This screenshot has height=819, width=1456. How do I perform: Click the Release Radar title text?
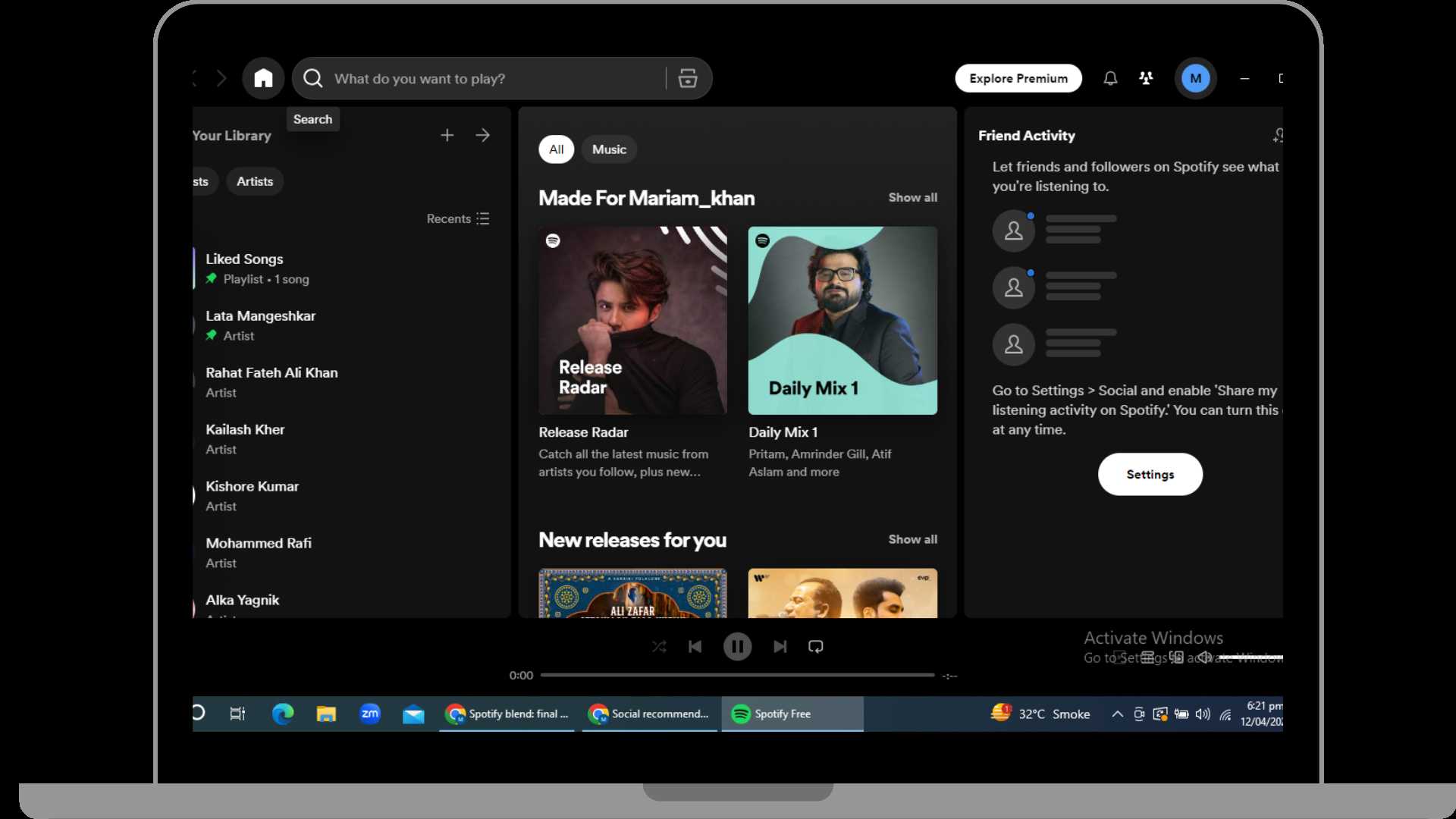(x=583, y=432)
